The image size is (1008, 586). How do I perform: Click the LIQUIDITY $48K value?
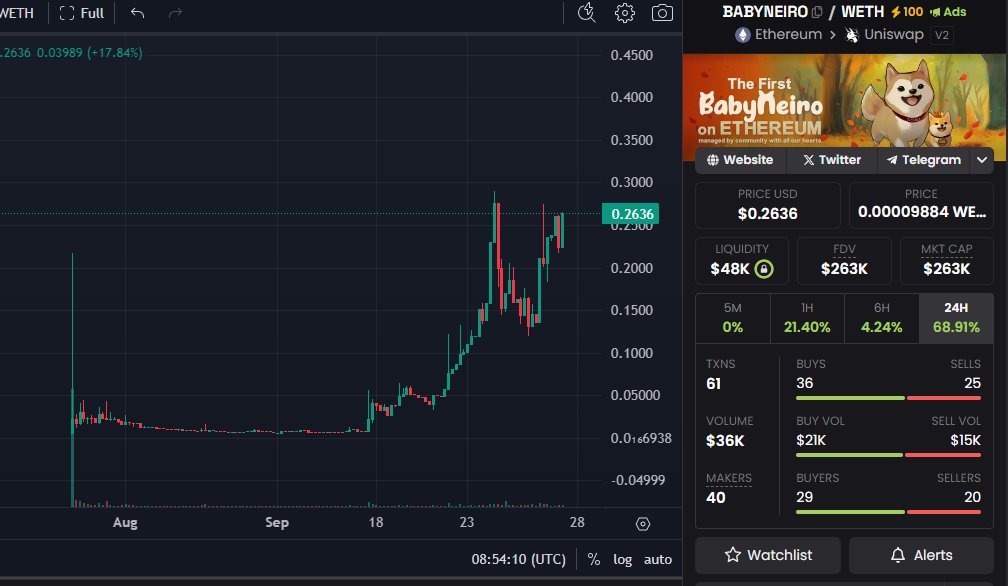click(x=730, y=269)
